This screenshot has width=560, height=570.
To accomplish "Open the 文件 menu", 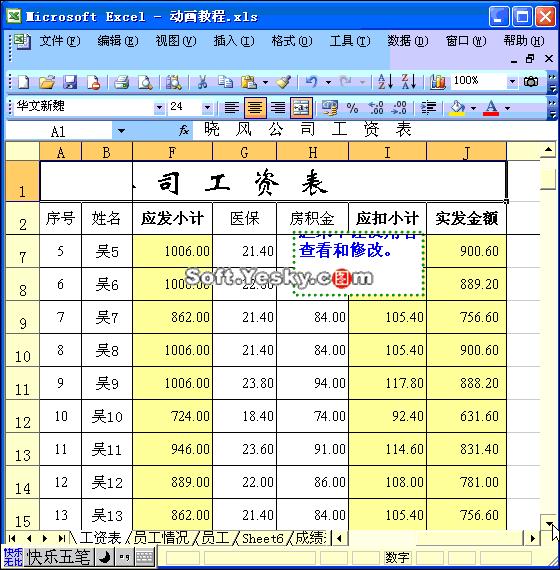I will (x=60, y=41).
